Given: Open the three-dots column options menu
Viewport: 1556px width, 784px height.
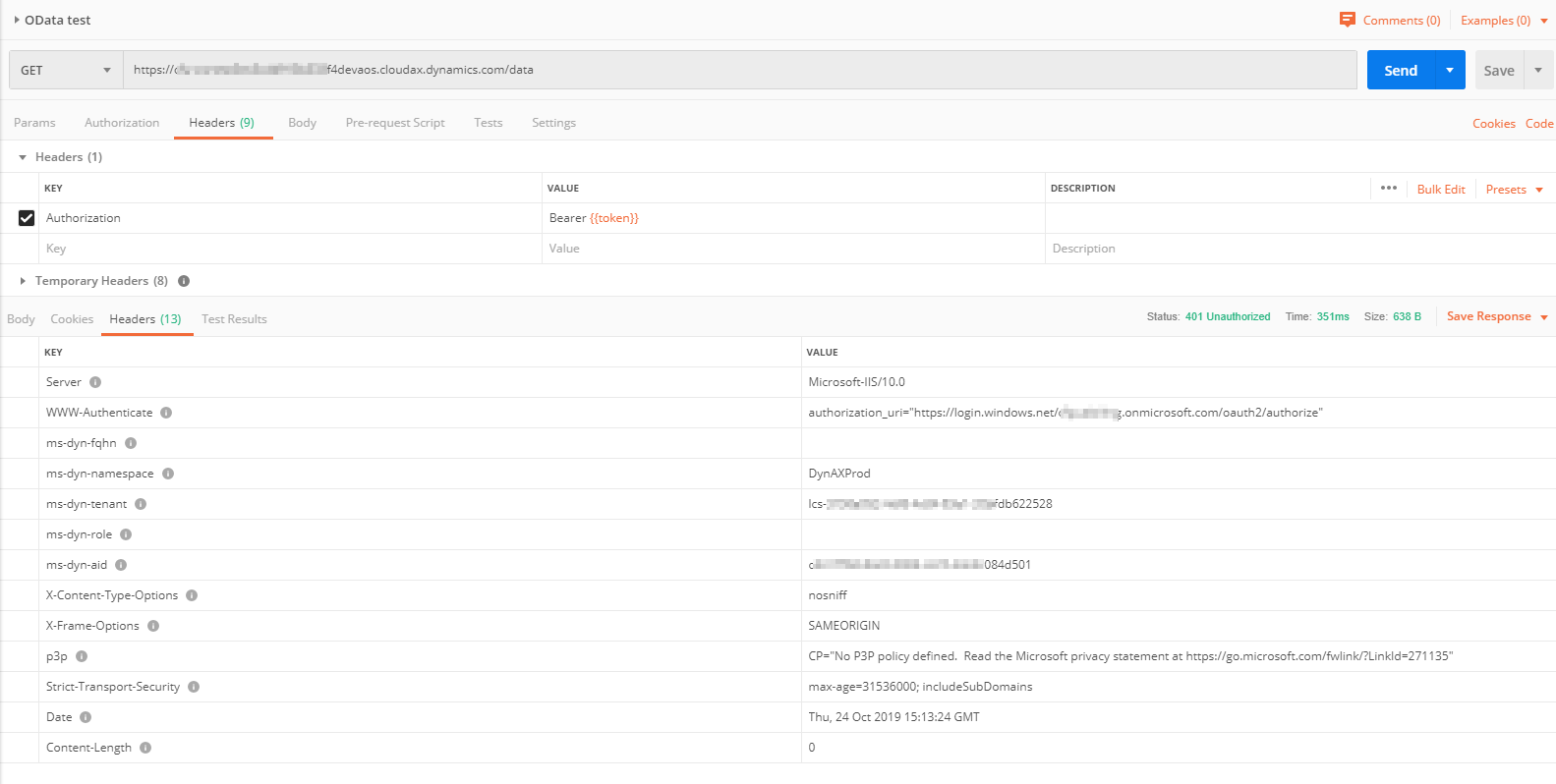Looking at the screenshot, I should [1389, 188].
